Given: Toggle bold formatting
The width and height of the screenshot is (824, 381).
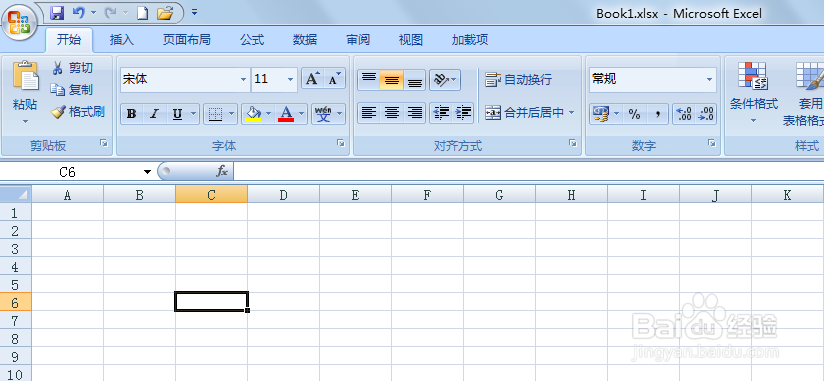Looking at the screenshot, I should point(131,114).
